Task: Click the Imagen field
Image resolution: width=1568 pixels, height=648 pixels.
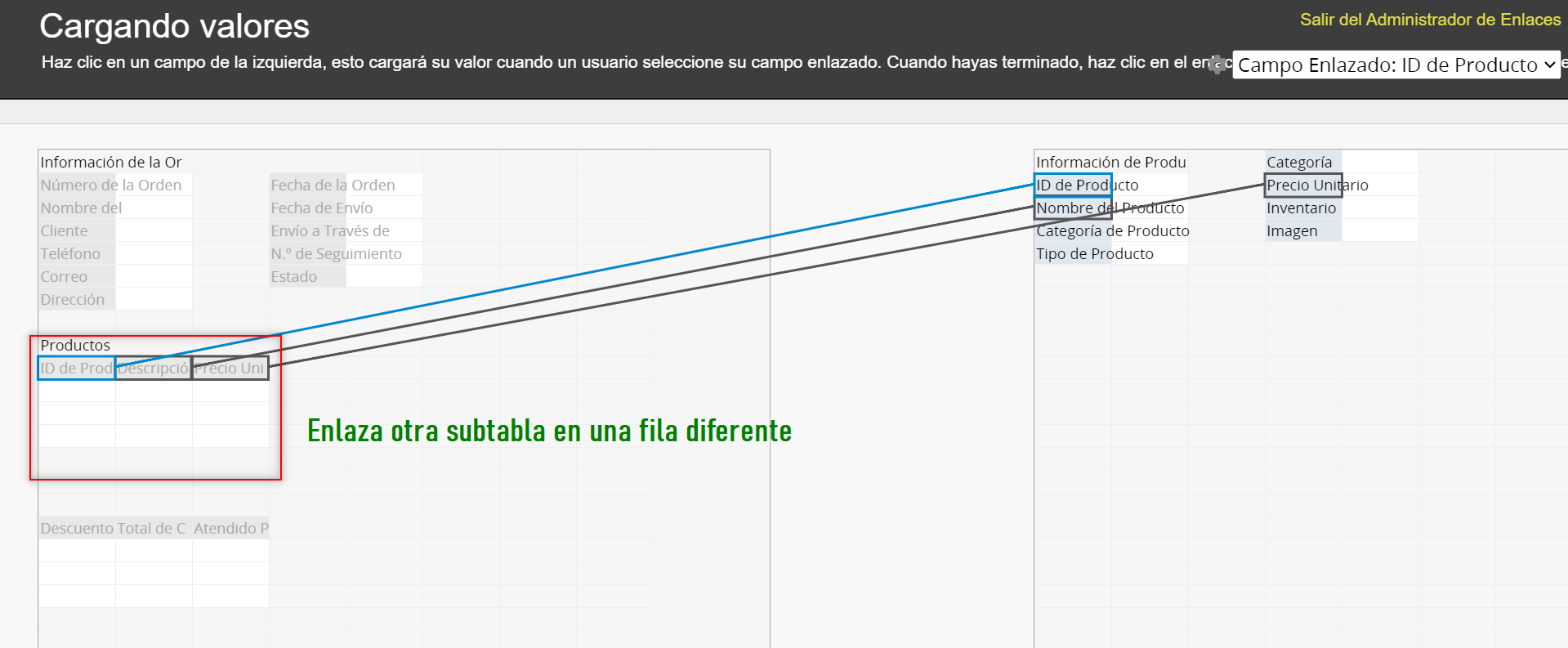Action: (x=1292, y=231)
